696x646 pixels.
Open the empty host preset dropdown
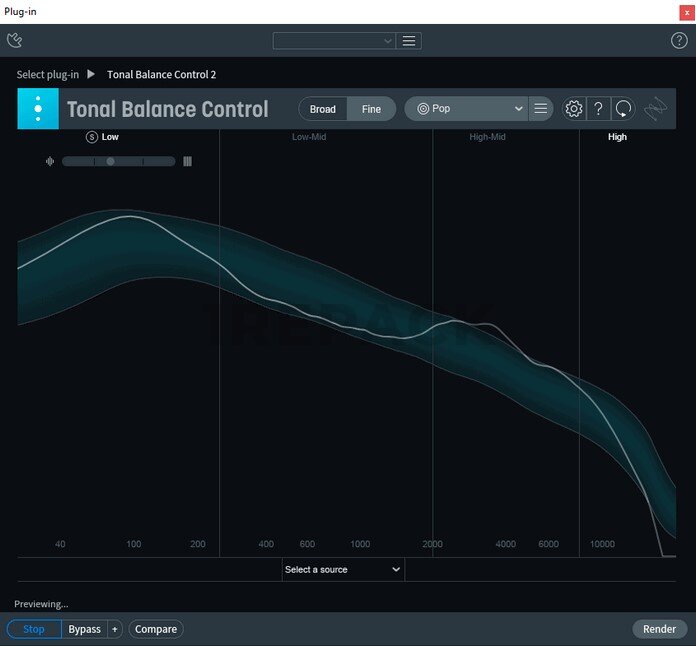point(334,41)
